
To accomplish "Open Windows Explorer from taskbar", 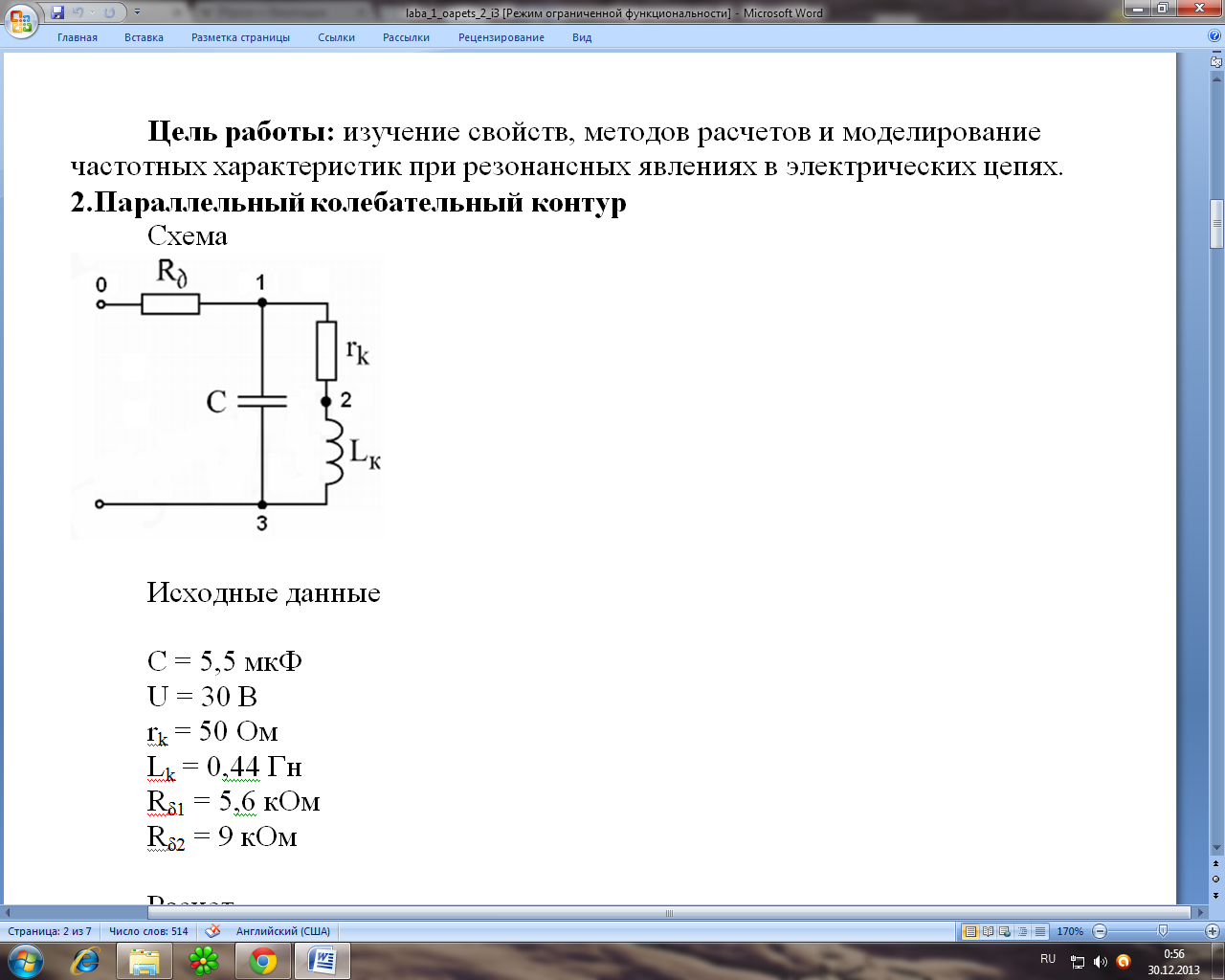I will (x=145, y=961).
